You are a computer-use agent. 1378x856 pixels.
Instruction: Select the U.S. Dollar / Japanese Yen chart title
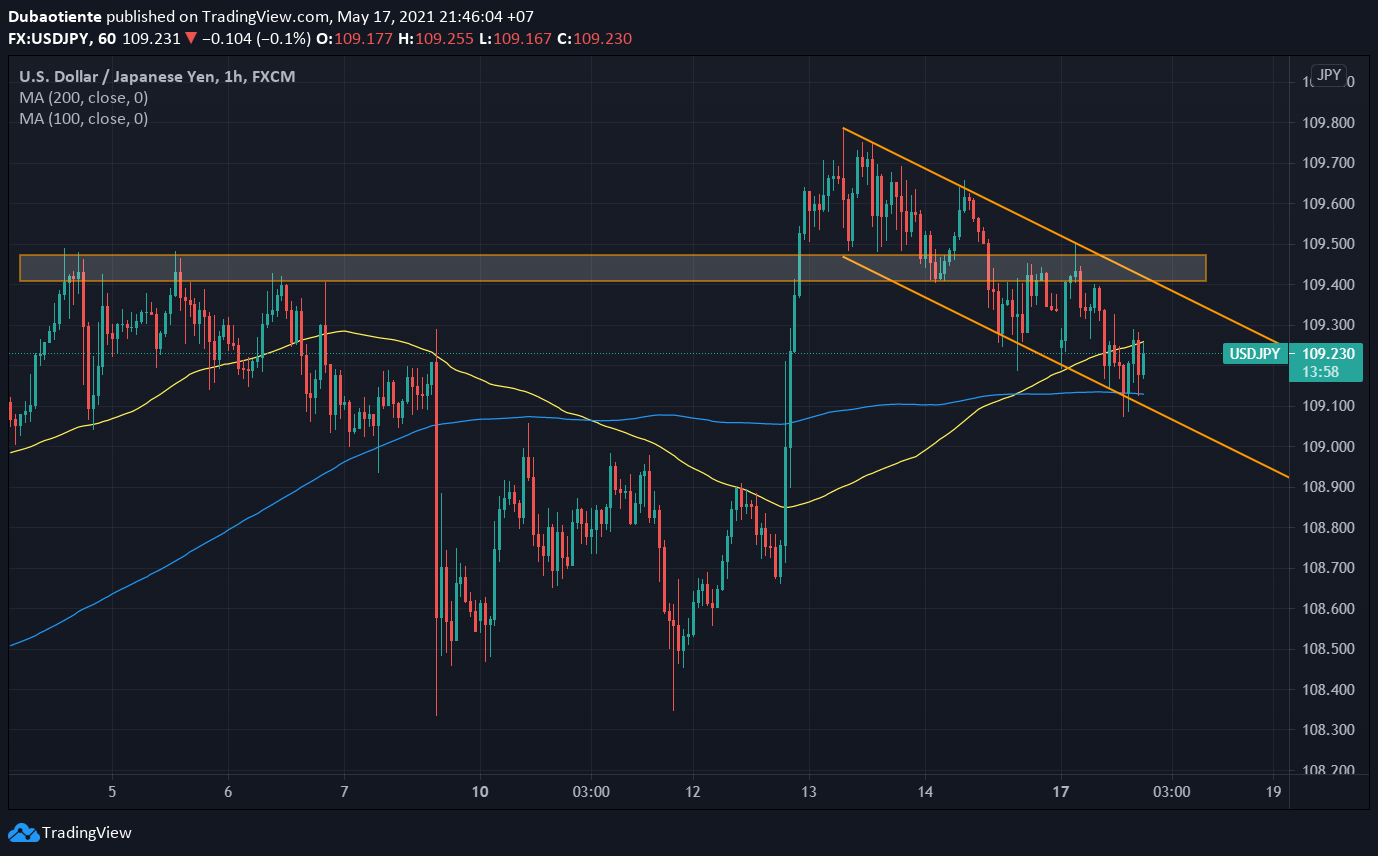pos(157,76)
